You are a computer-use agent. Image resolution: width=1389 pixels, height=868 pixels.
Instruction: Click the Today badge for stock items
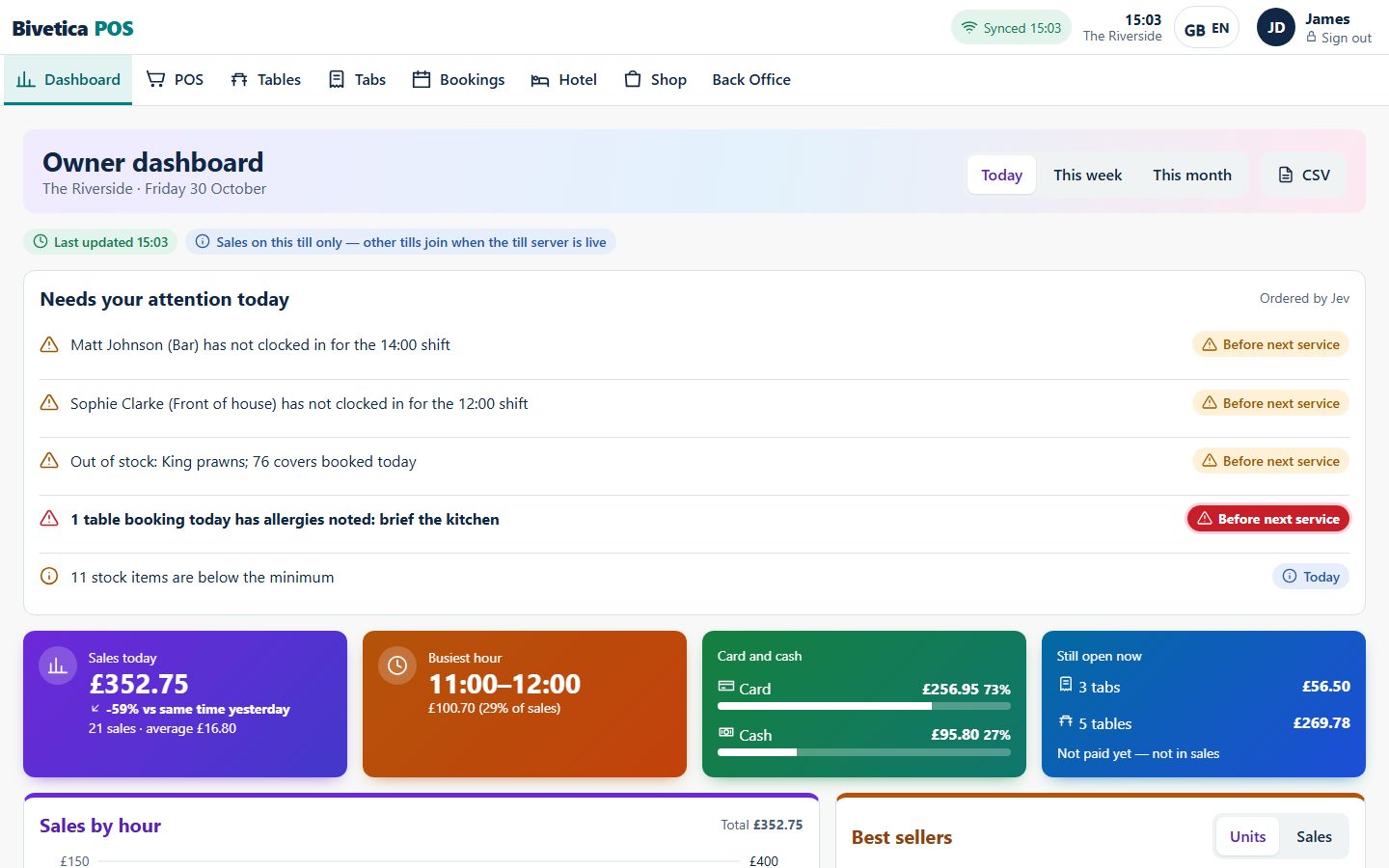(1311, 577)
